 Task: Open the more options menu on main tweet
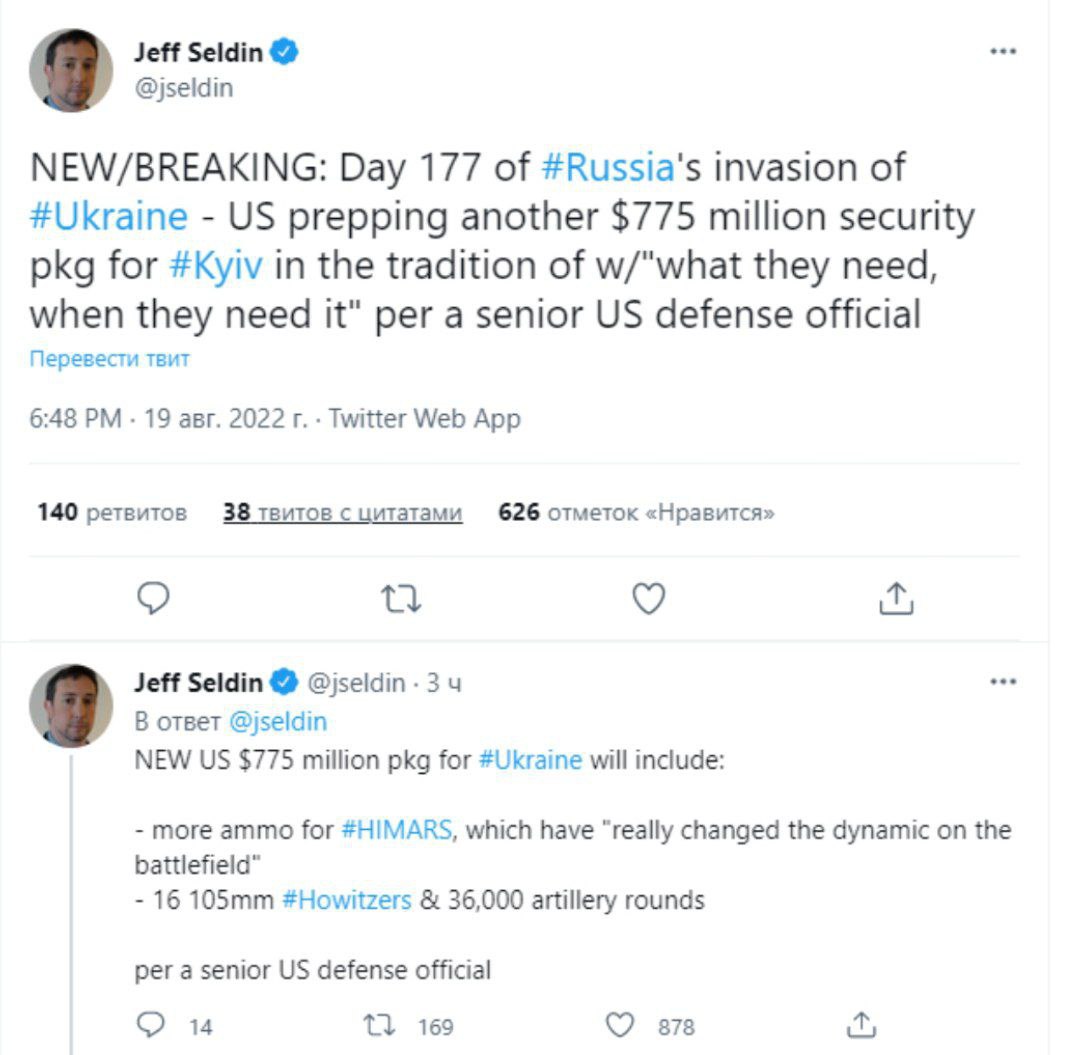tap(1003, 51)
